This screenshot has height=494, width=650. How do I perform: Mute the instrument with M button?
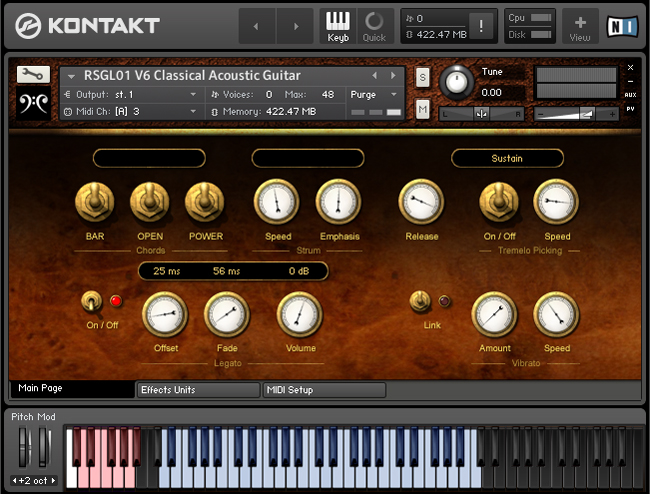tap(422, 109)
